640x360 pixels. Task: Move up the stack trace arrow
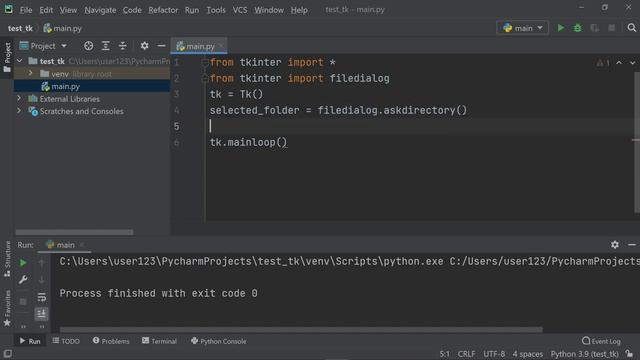pyautogui.click(x=41, y=263)
